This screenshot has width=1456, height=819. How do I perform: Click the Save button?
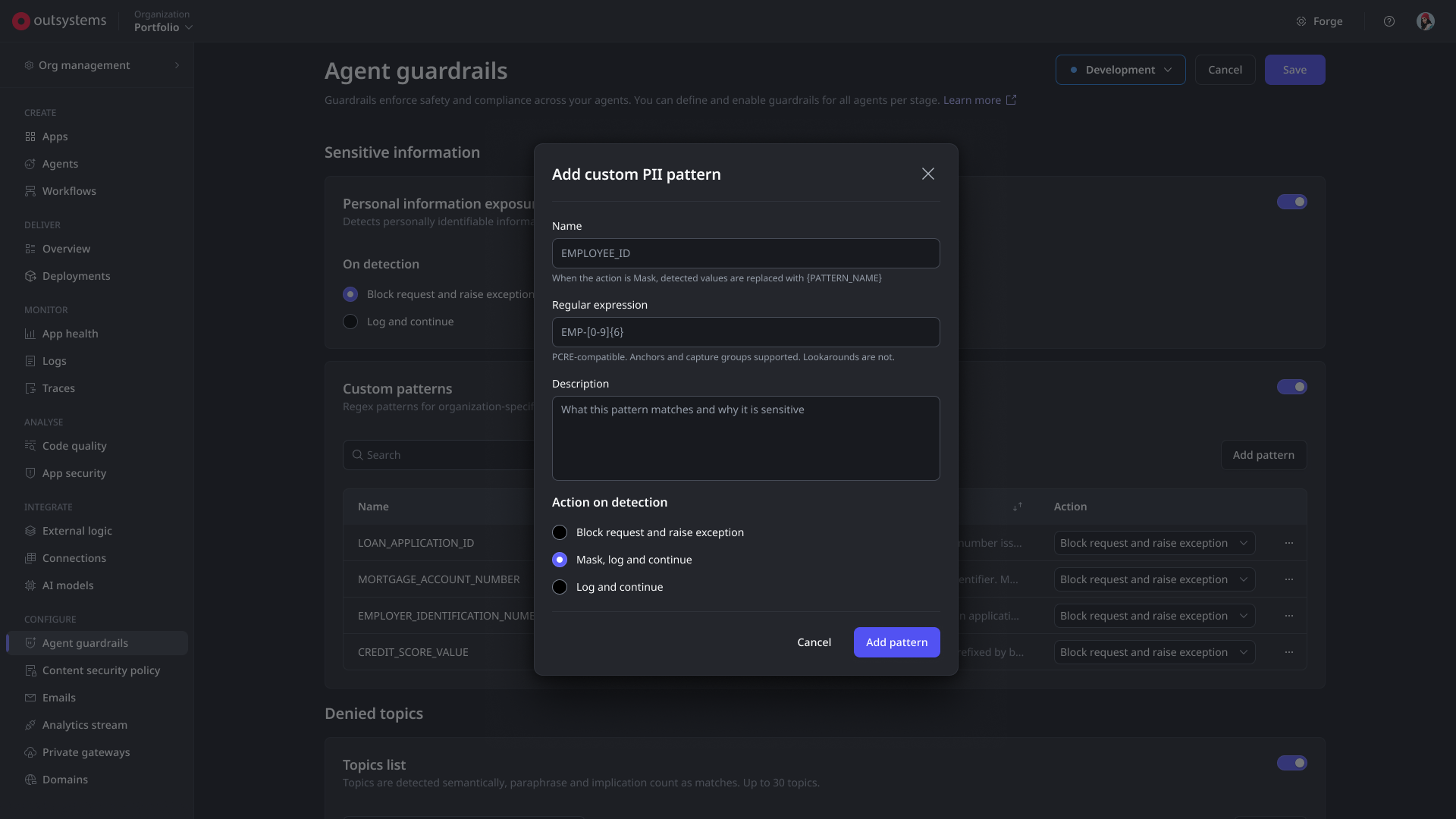click(x=1295, y=70)
